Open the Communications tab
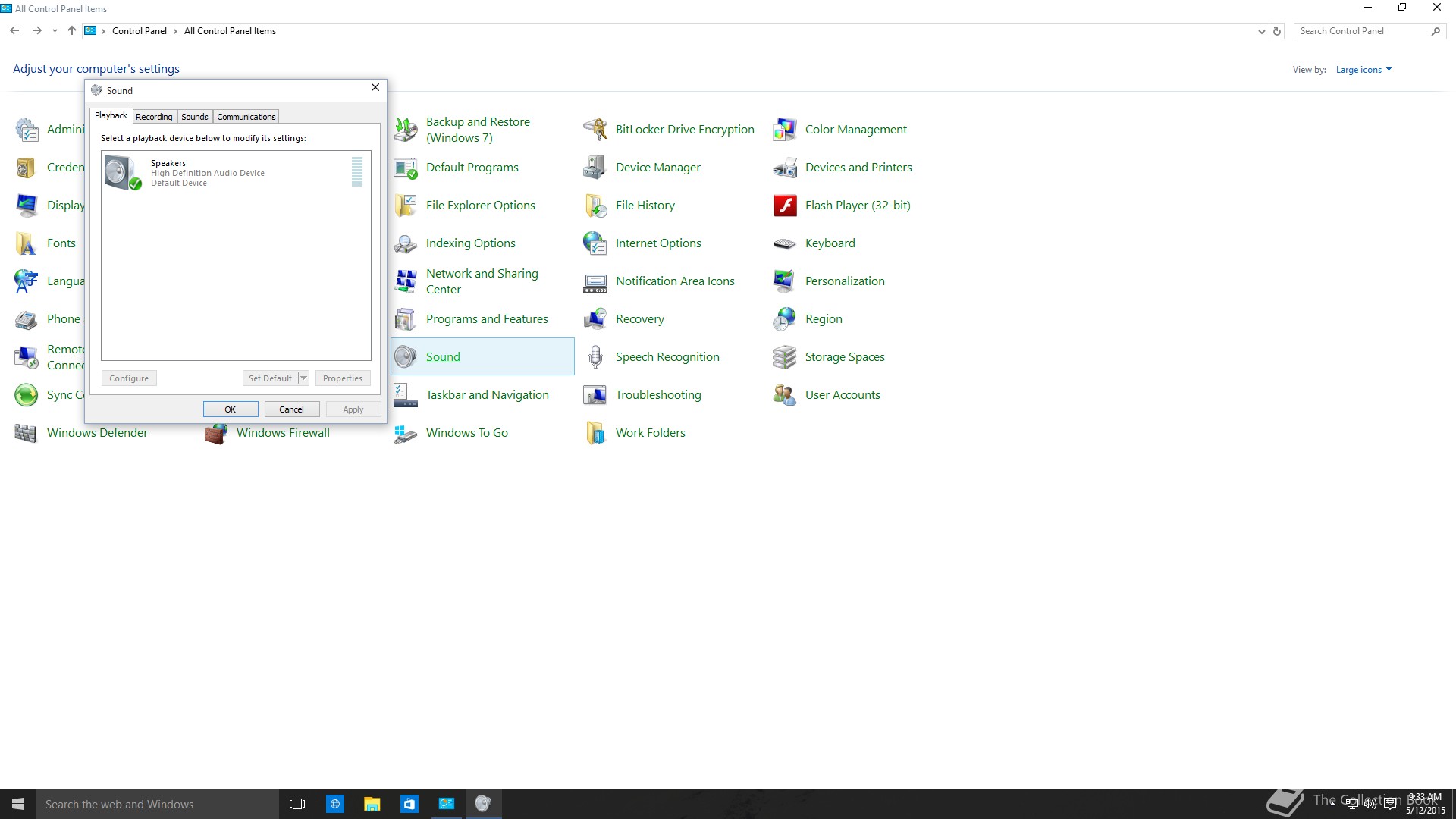Image resolution: width=1456 pixels, height=819 pixels. tap(246, 117)
